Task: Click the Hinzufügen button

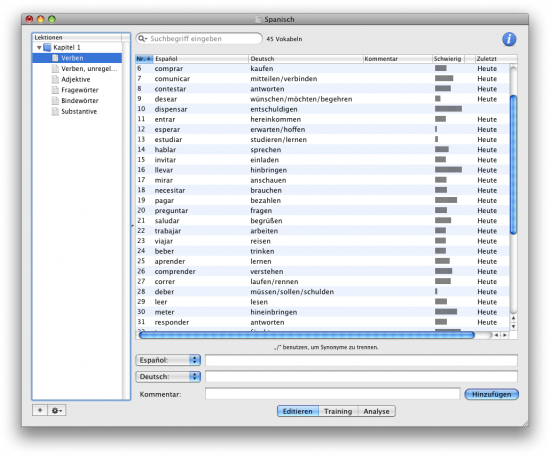Action: coord(491,394)
